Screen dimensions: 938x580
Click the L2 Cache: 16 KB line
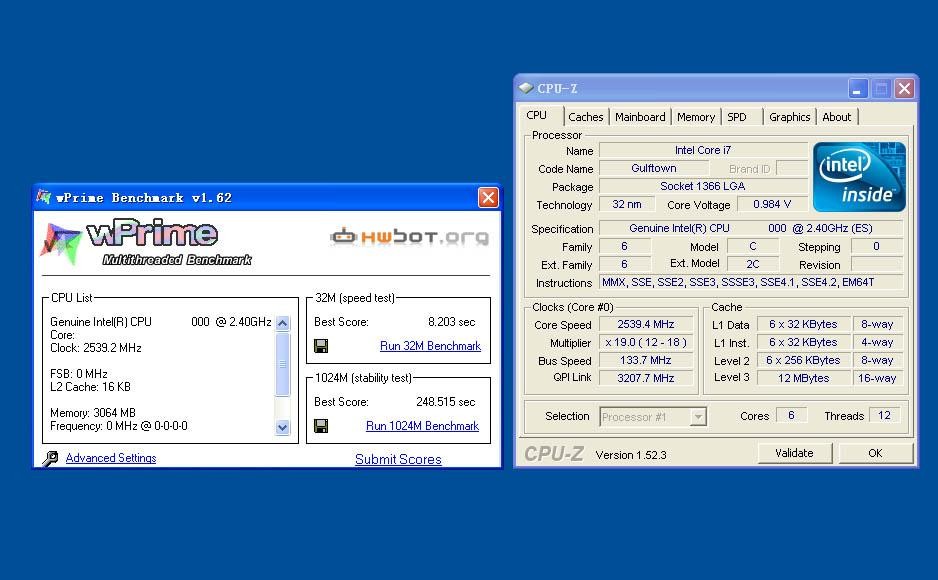click(x=90, y=387)
